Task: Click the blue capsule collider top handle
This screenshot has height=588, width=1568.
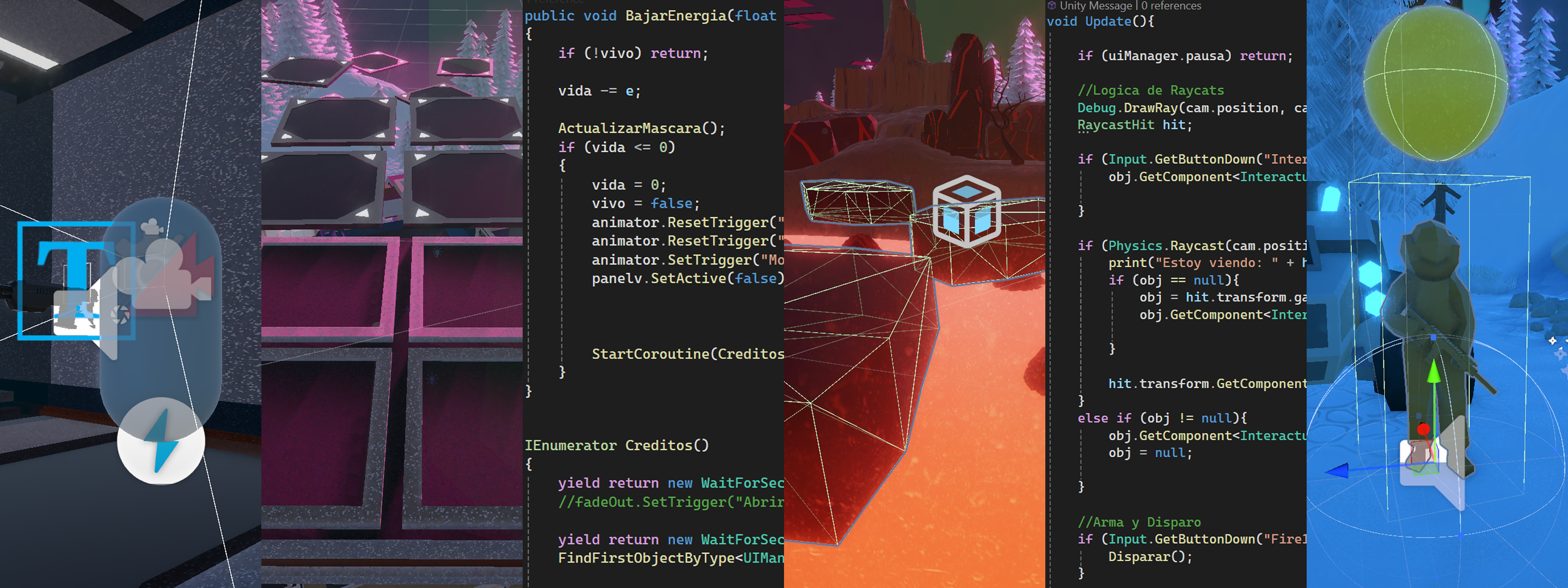Action: [x=1434, y=336]
